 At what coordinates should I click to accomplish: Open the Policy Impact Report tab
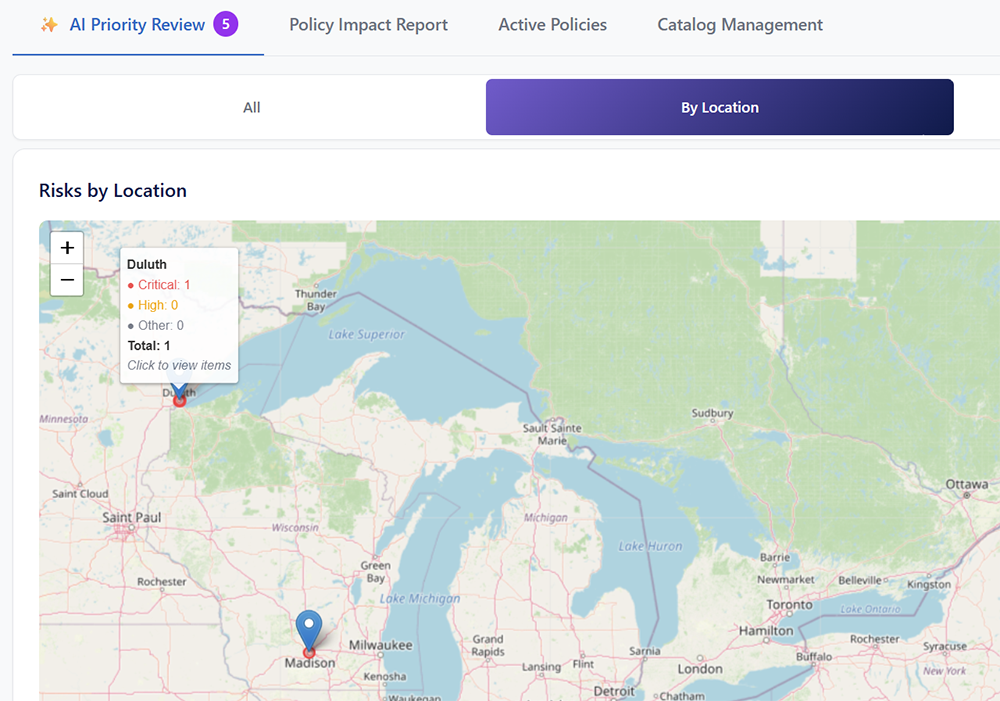(x=368, y=25)
